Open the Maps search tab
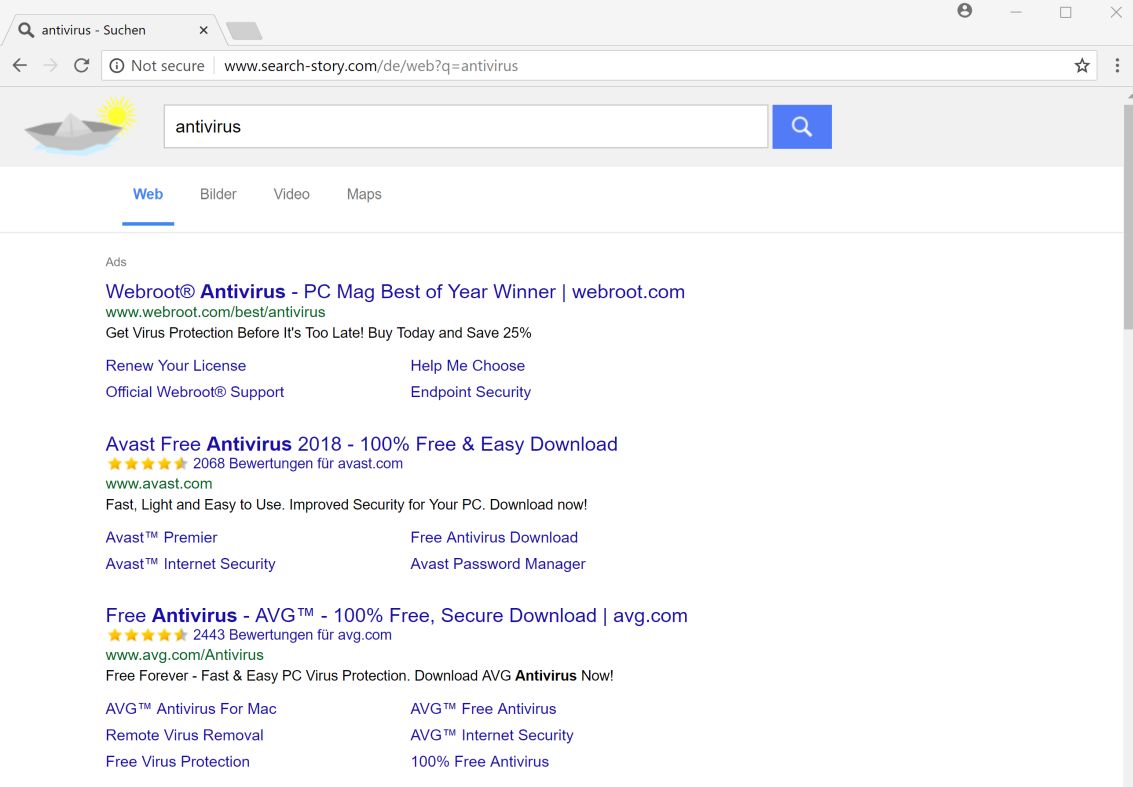 click(364, 194)
